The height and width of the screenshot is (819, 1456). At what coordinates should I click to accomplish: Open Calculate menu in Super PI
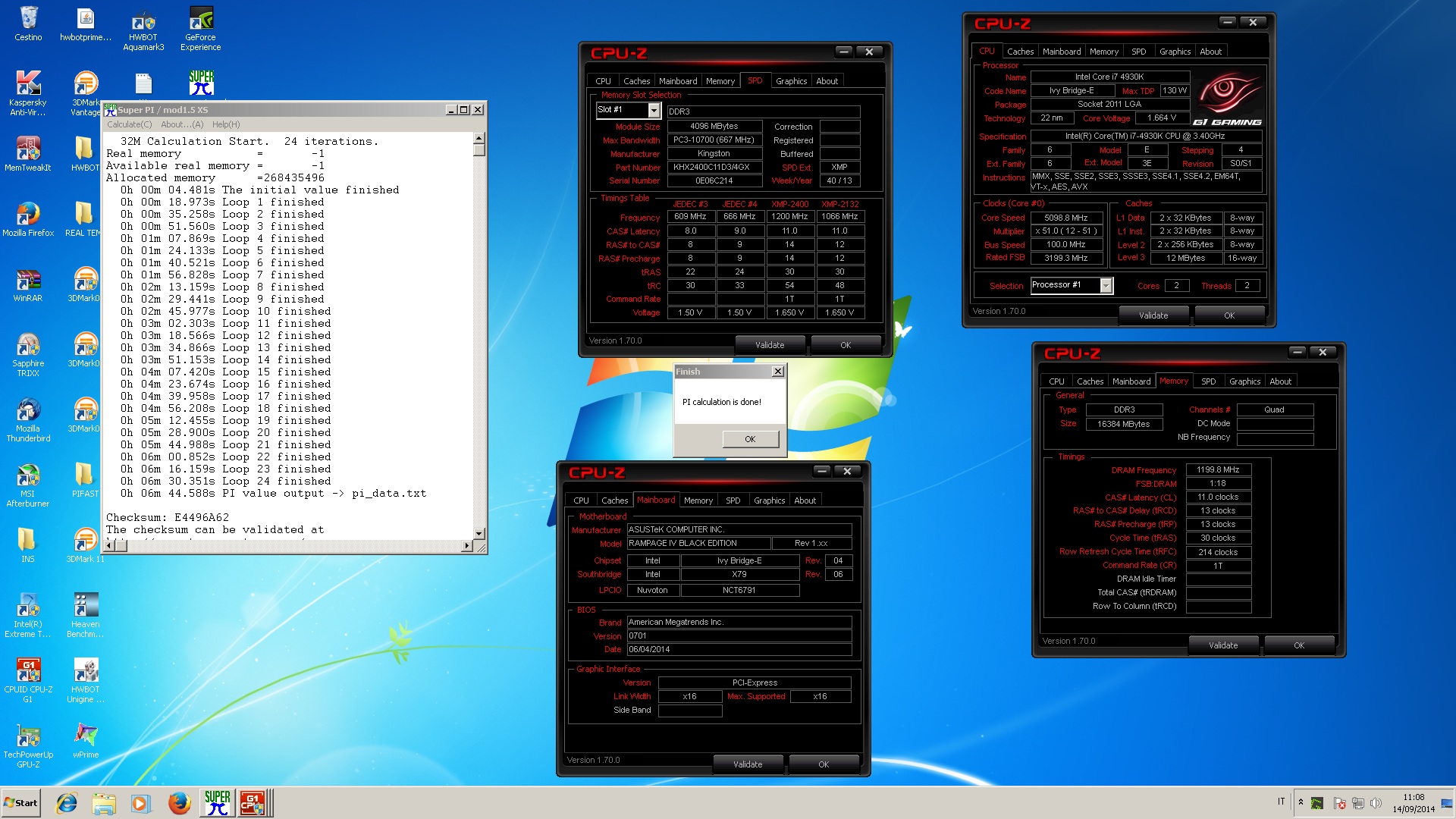tap(129, 124)
